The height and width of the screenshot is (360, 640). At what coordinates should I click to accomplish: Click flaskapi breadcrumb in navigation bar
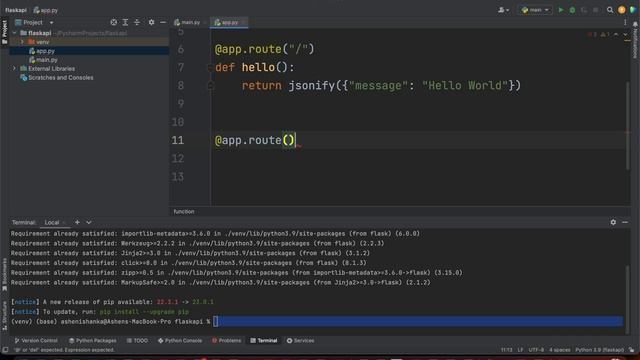(16, 10)
